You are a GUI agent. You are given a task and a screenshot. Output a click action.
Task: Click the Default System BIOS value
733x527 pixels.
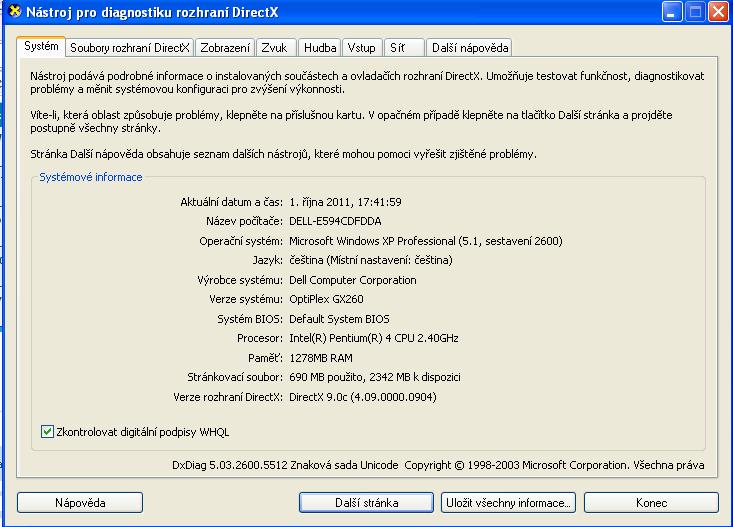339,319
